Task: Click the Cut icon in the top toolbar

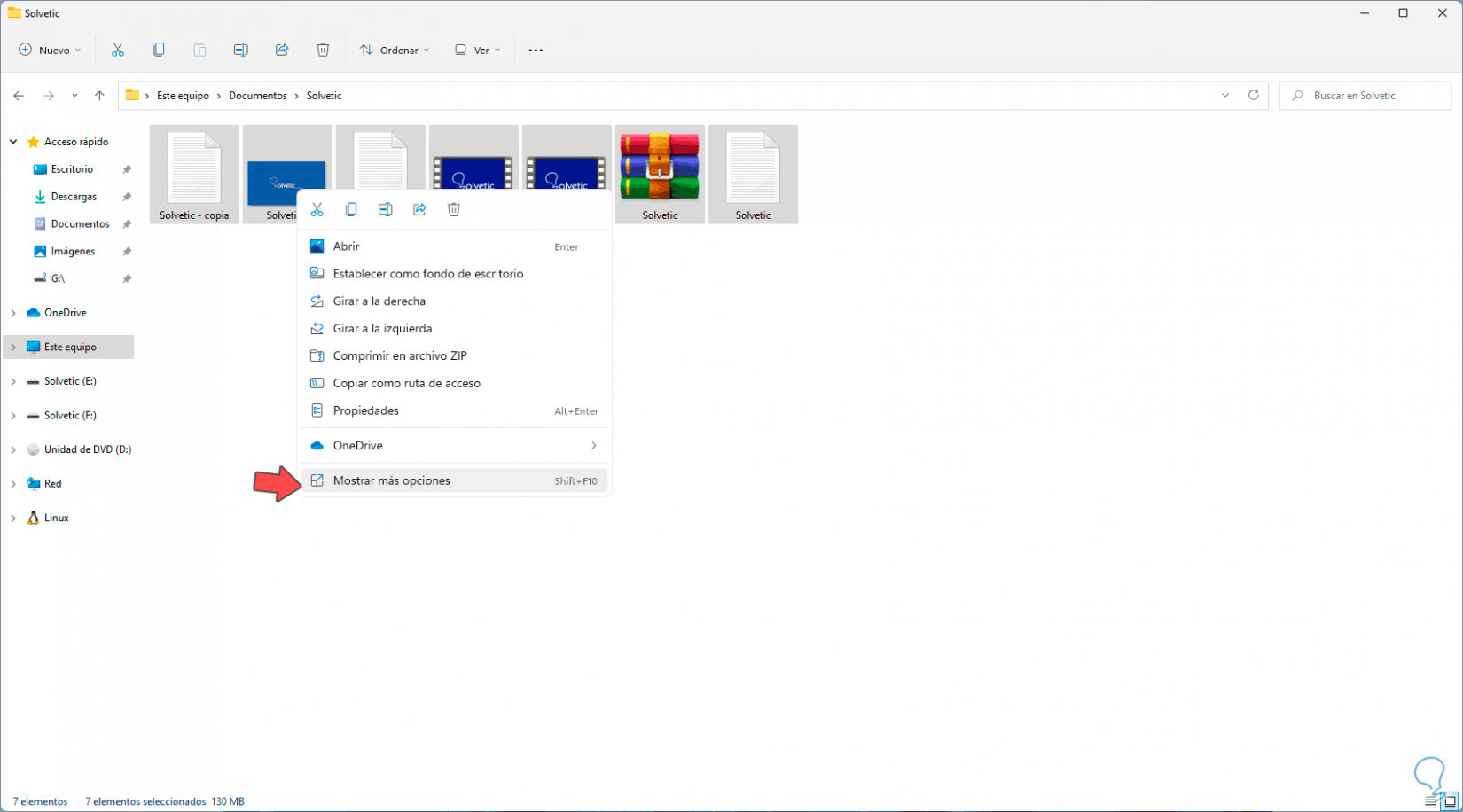Action: pyautogui.click(x=118, y=50)
